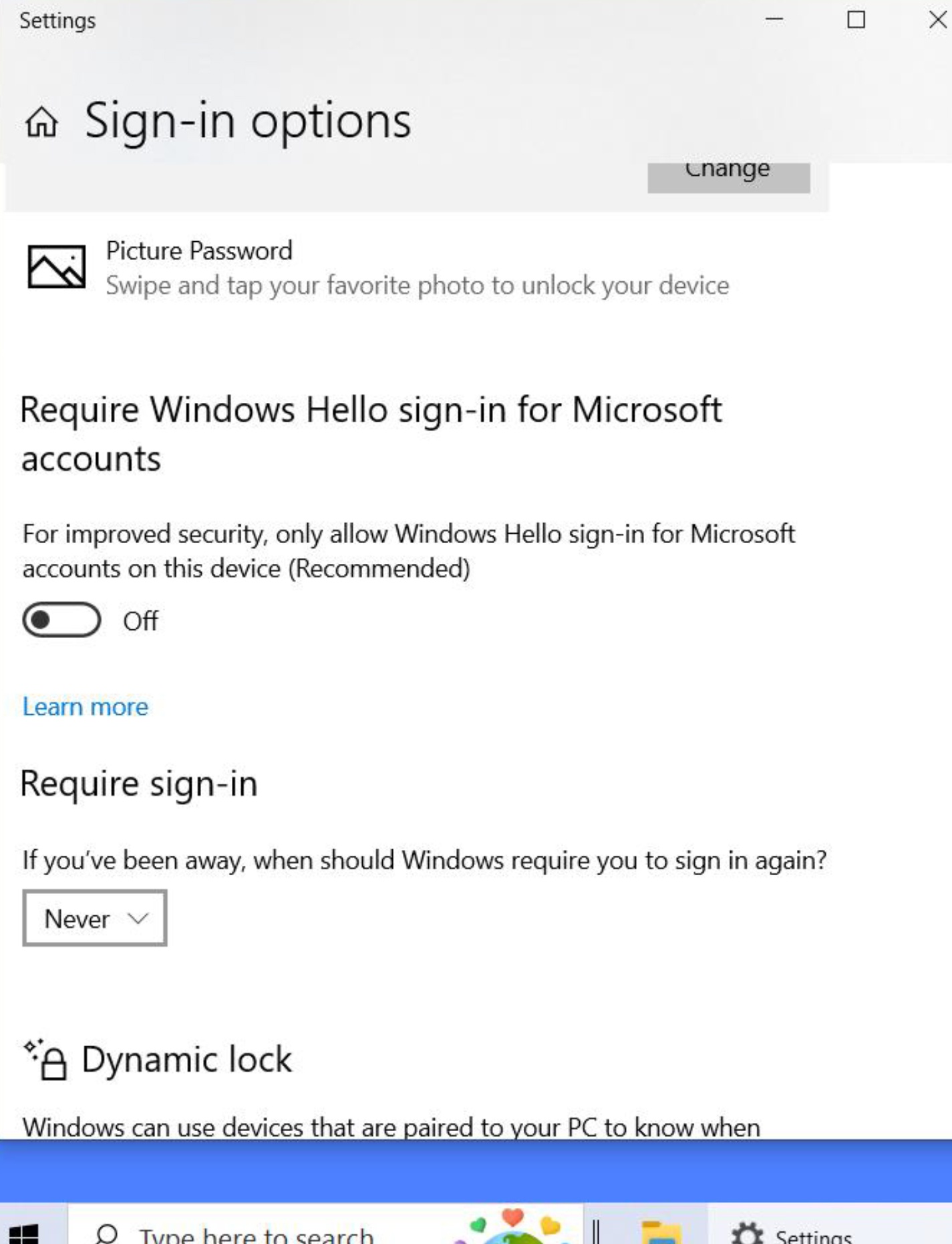Click the Settings gear in the taskbar

(x=748, y=1233)
